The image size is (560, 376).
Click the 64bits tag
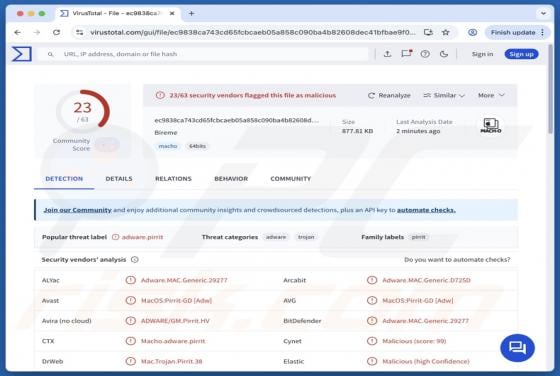[197, 146]
